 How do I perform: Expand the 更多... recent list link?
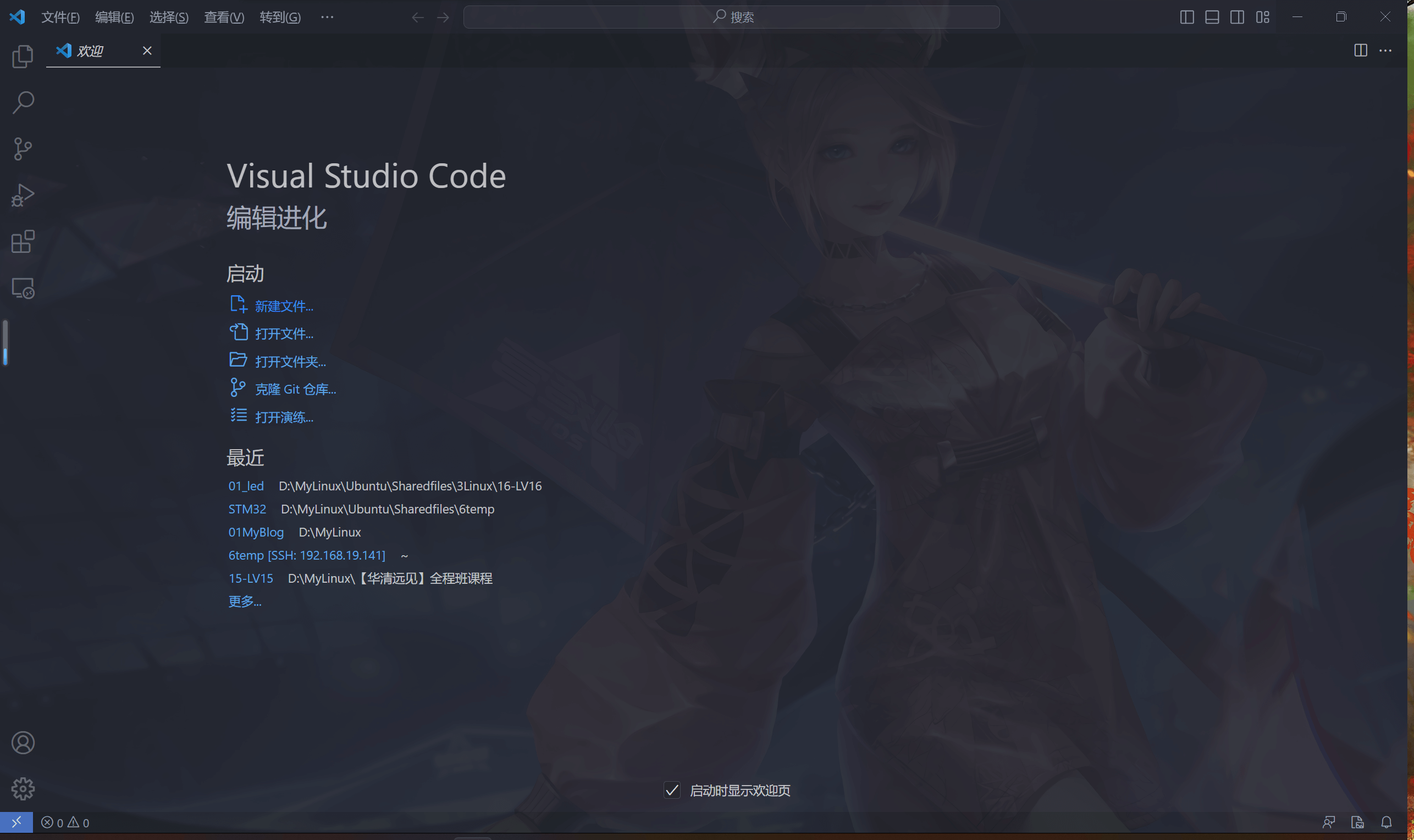tap(245, 601)
